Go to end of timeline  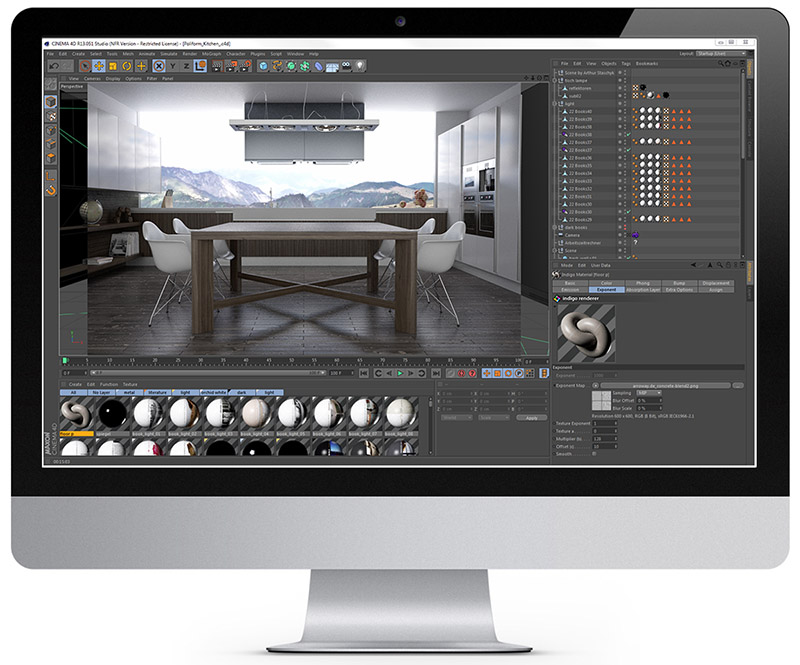(x=436, y=374)
